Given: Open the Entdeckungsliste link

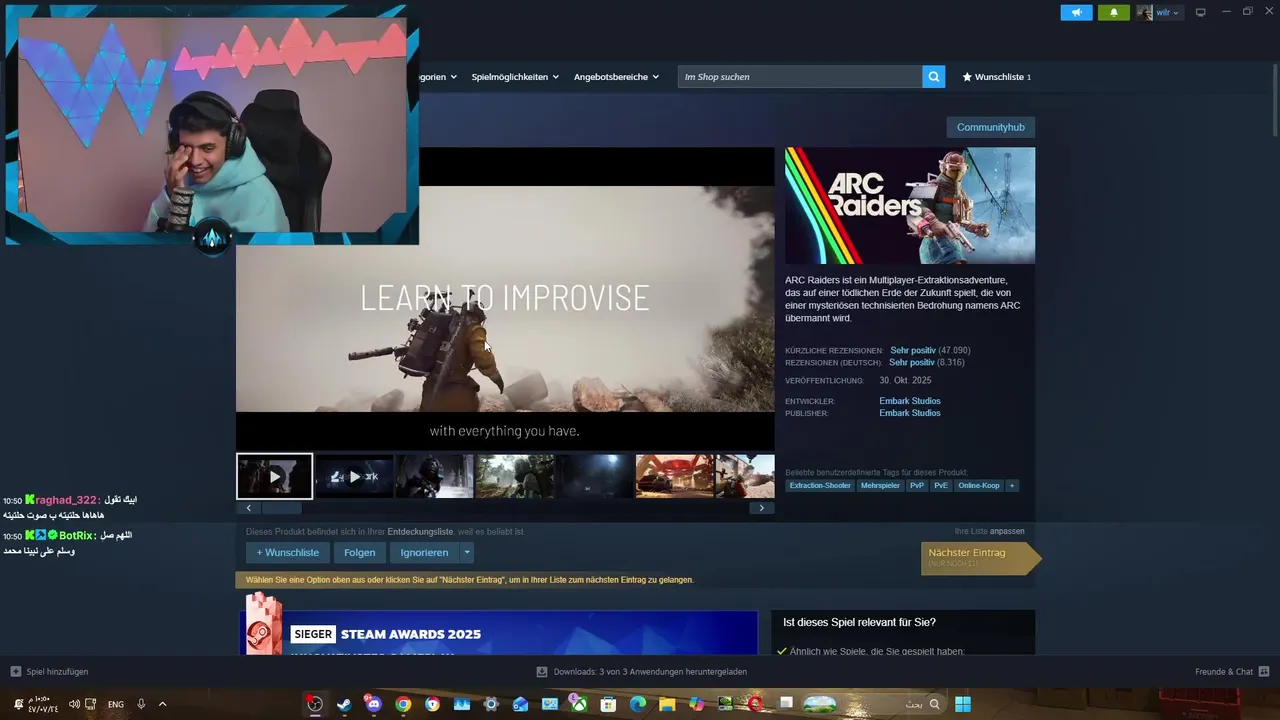Looking at the screenshot, I should [x=420, y=531].
